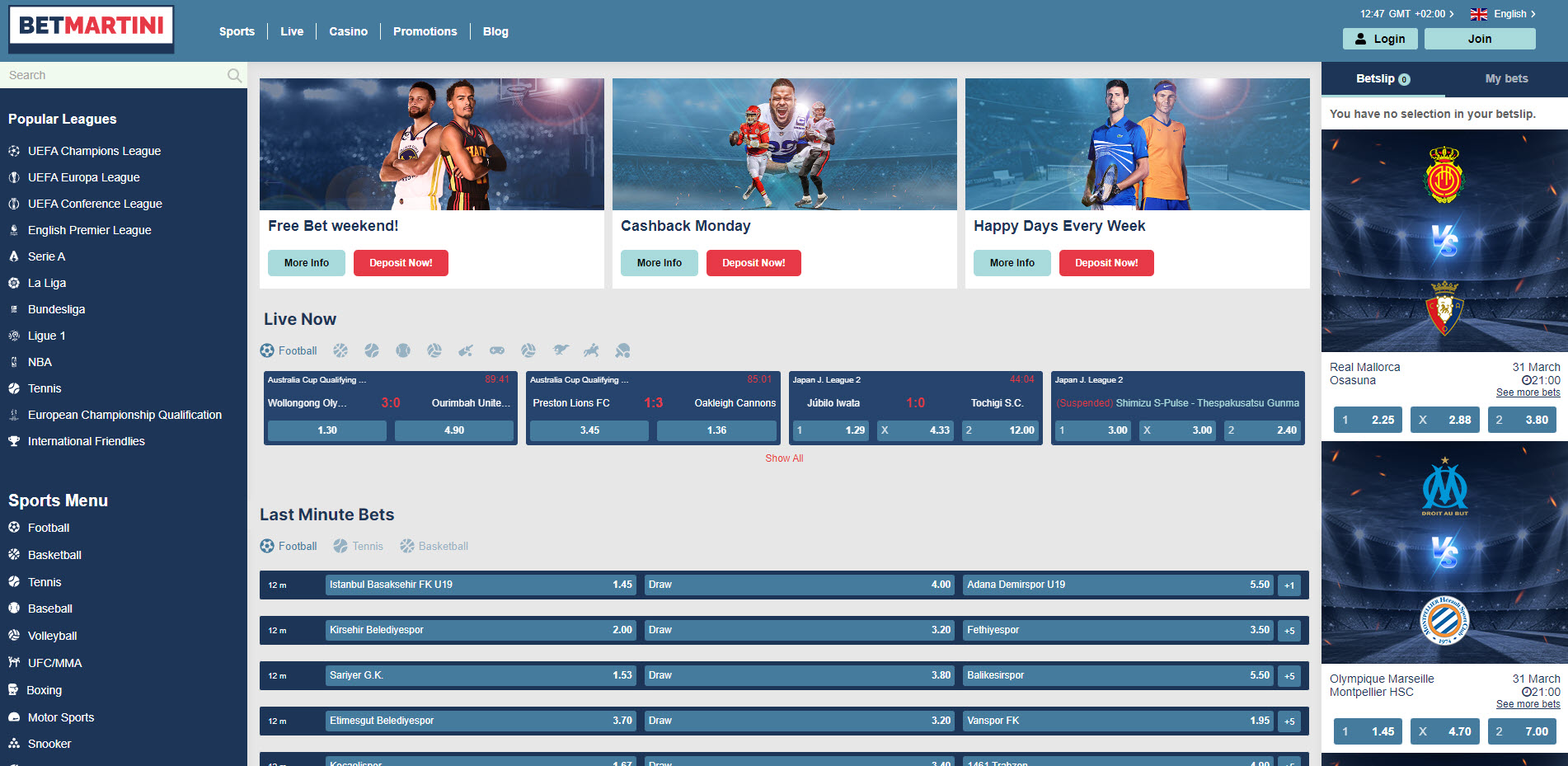Click the Tennis icon in Sports Menu

pyautogui.click(x=14, y=582)
